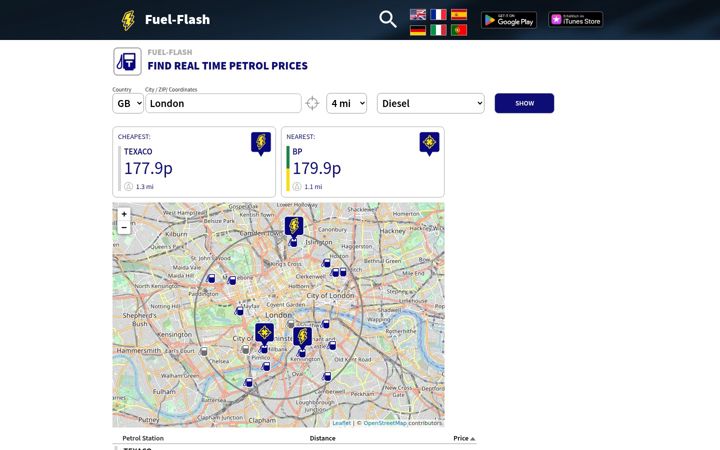720x450 pixels.
Task: Zoom out the map with minus
Action: click(124, 227)
